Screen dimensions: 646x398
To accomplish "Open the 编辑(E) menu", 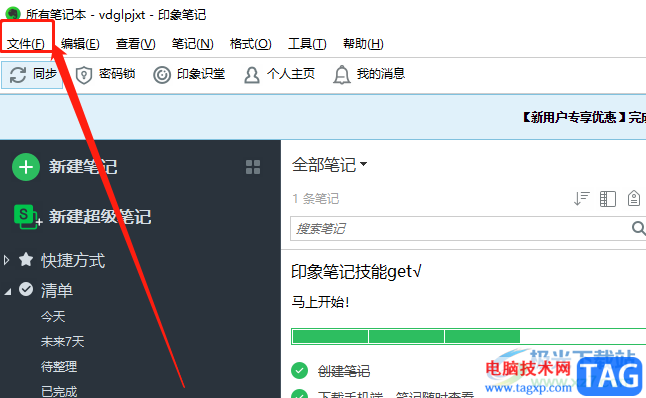I will pyautogui.click(x=80, y=44).
